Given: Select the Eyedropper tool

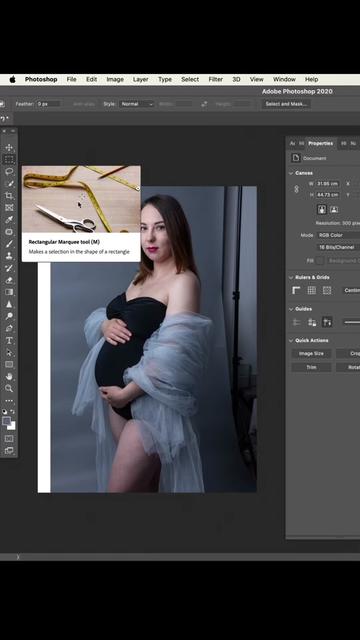Looking at the screenshot, I should point(9,220).
